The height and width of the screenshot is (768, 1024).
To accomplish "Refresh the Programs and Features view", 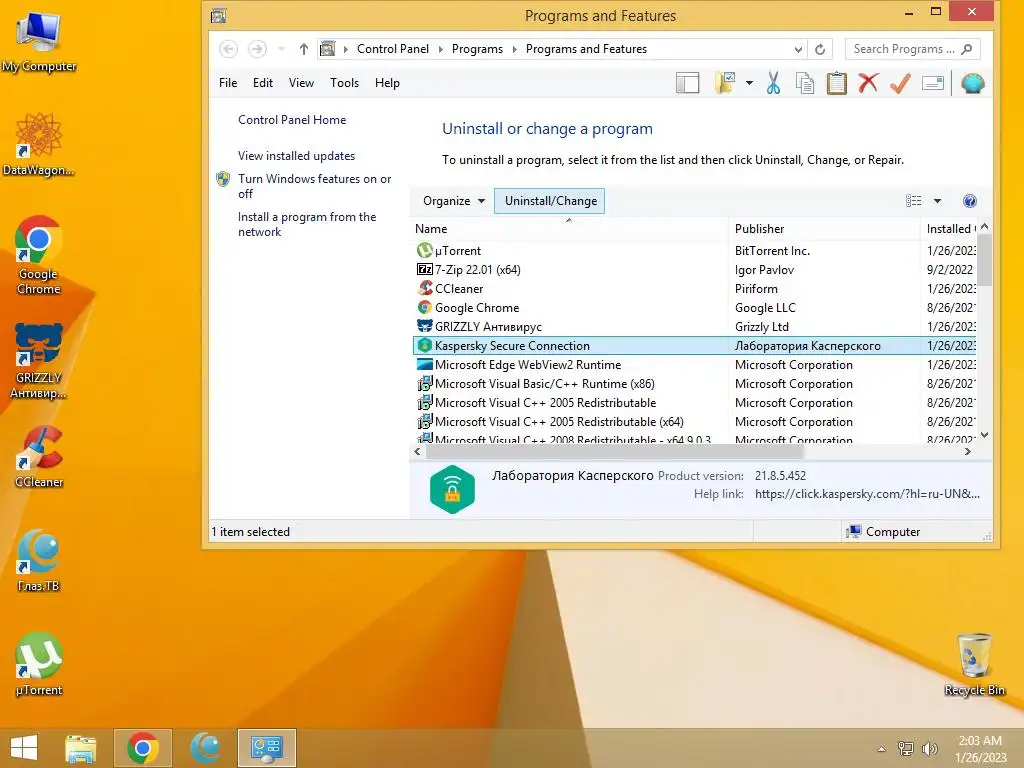I will (820, 49).
